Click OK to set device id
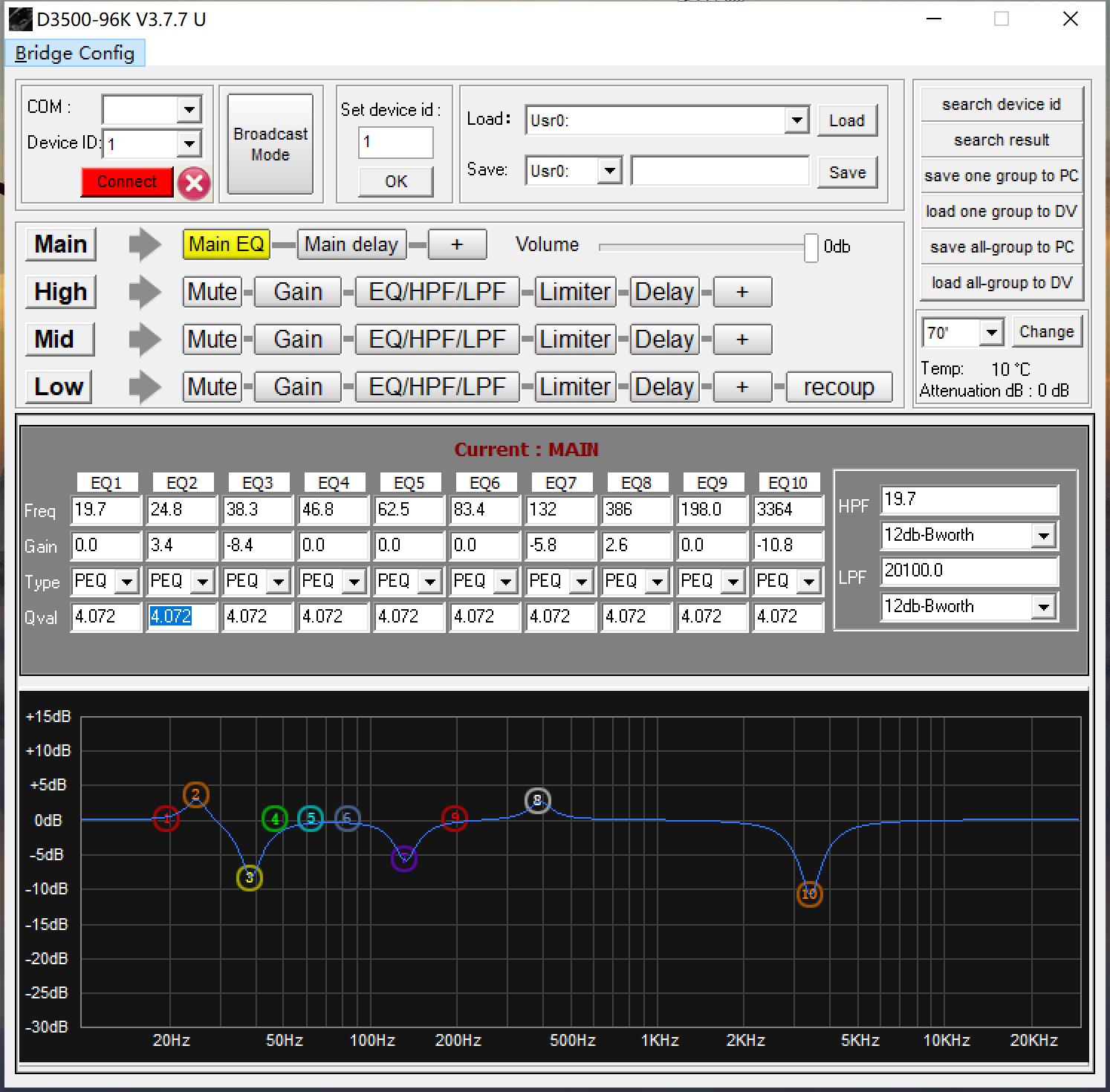Viewport: 1110px width, 1092px height. (396, 181)
